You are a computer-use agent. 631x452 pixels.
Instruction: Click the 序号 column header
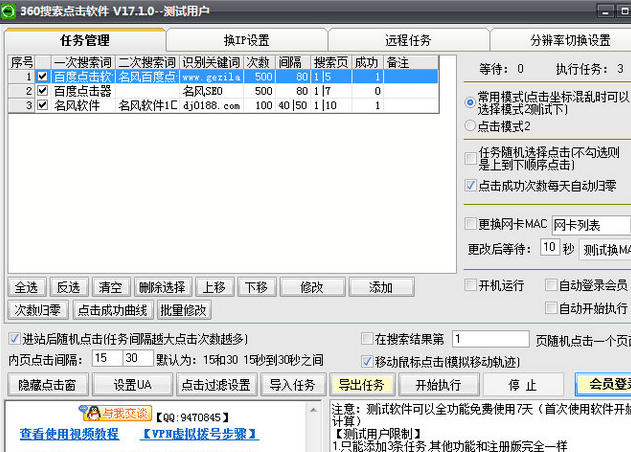tap(22, 62)
